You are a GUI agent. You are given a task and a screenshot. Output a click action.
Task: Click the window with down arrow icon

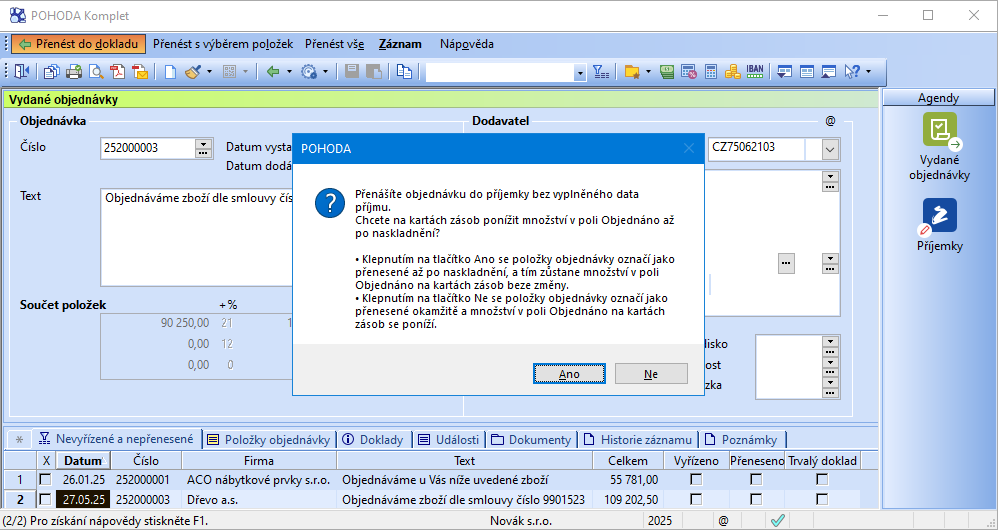(784, 71)
